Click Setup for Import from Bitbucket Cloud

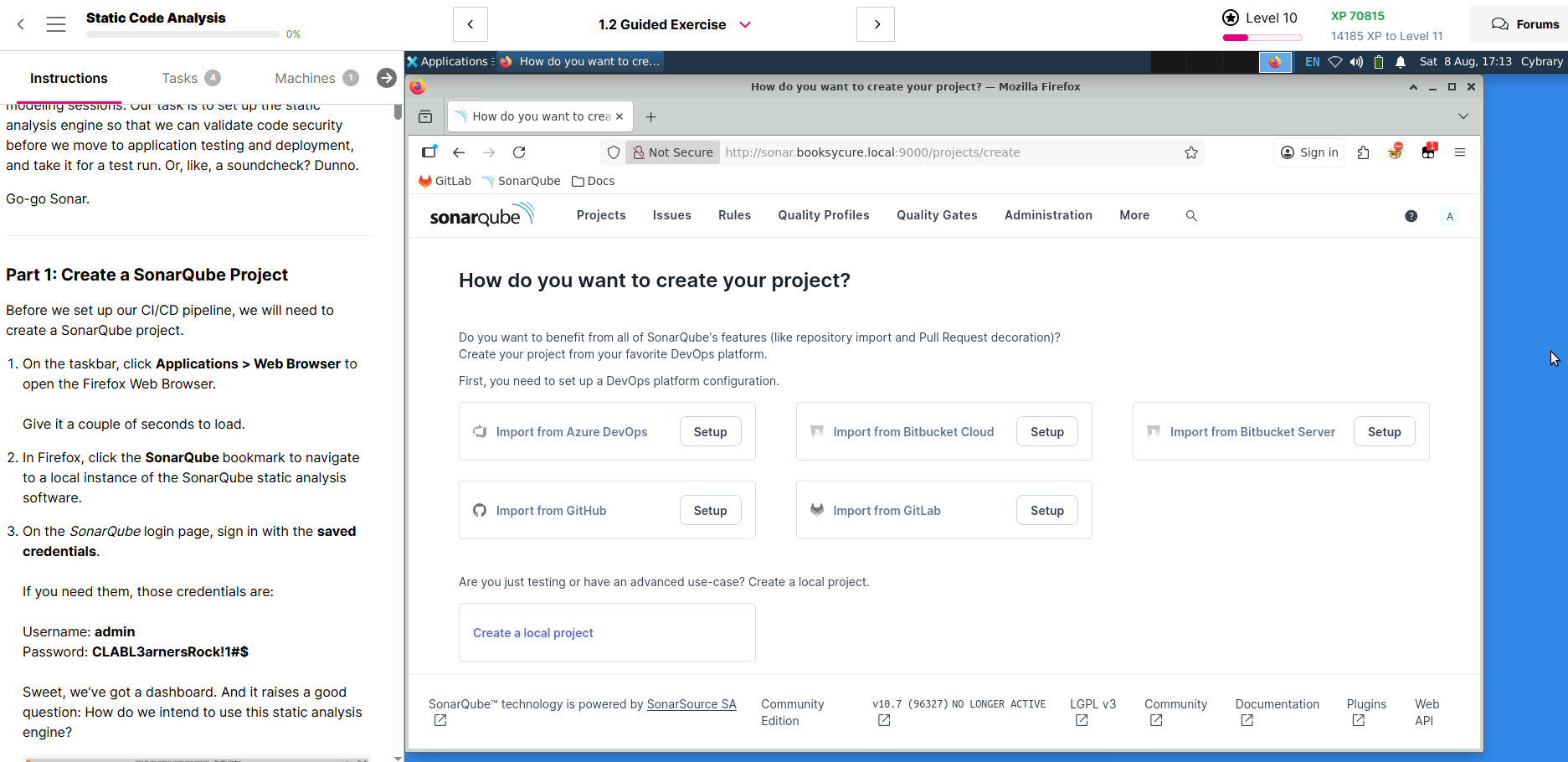pos(1047,432)
